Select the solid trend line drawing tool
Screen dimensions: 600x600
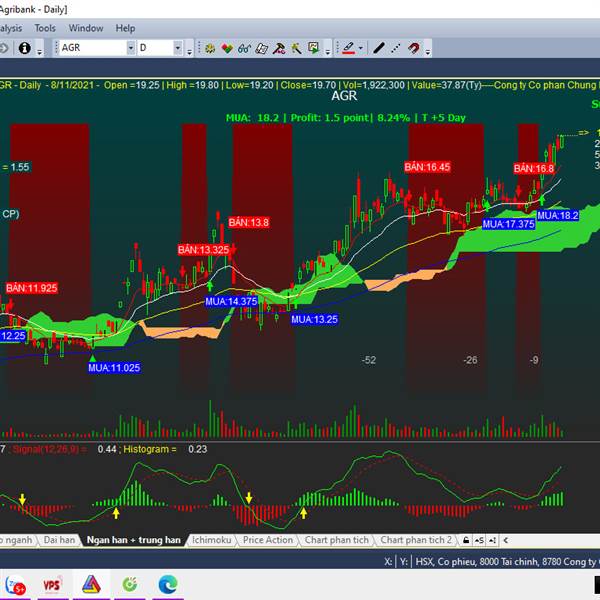[379, 48]
